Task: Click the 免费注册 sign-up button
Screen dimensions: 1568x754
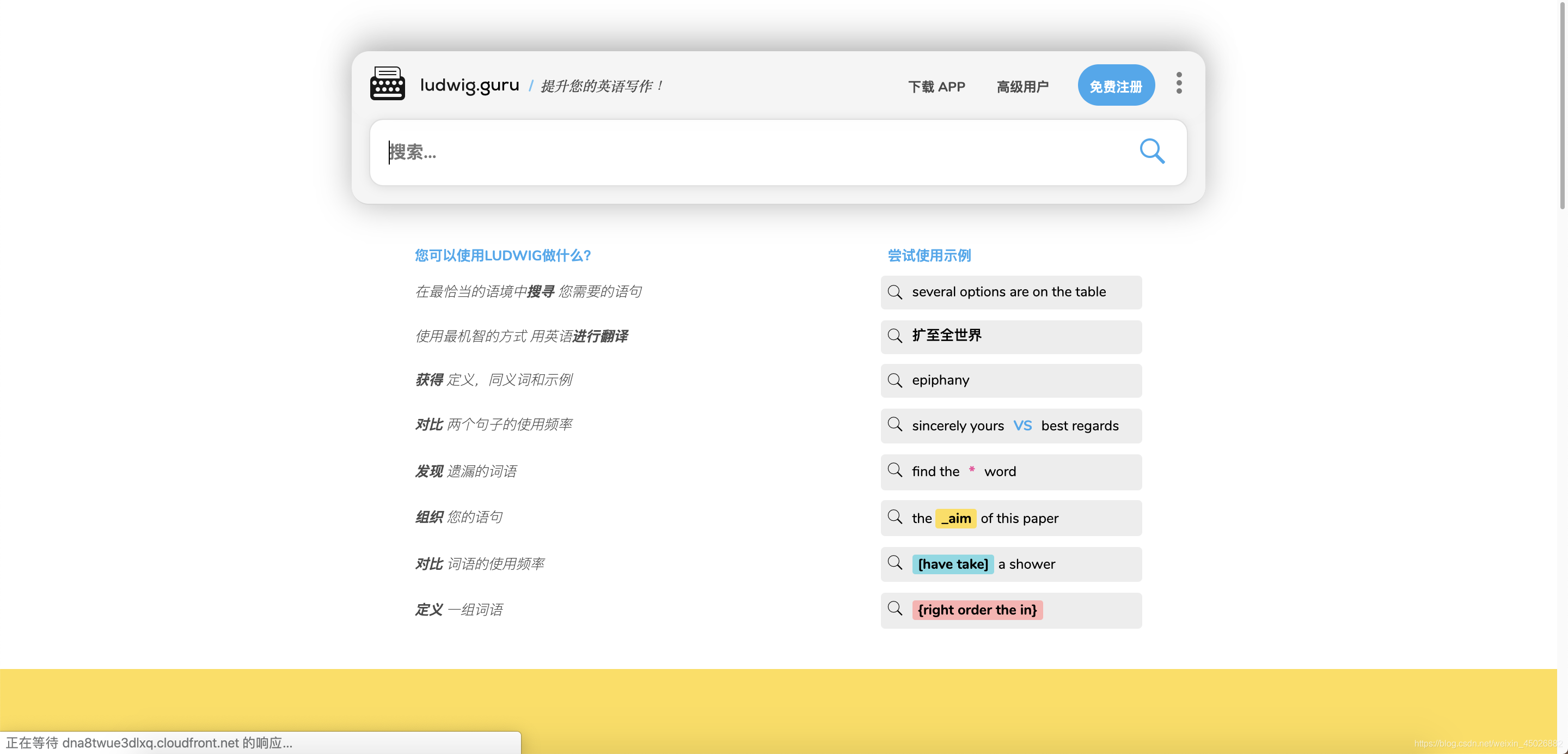Action: click(x=1115, y=86)
